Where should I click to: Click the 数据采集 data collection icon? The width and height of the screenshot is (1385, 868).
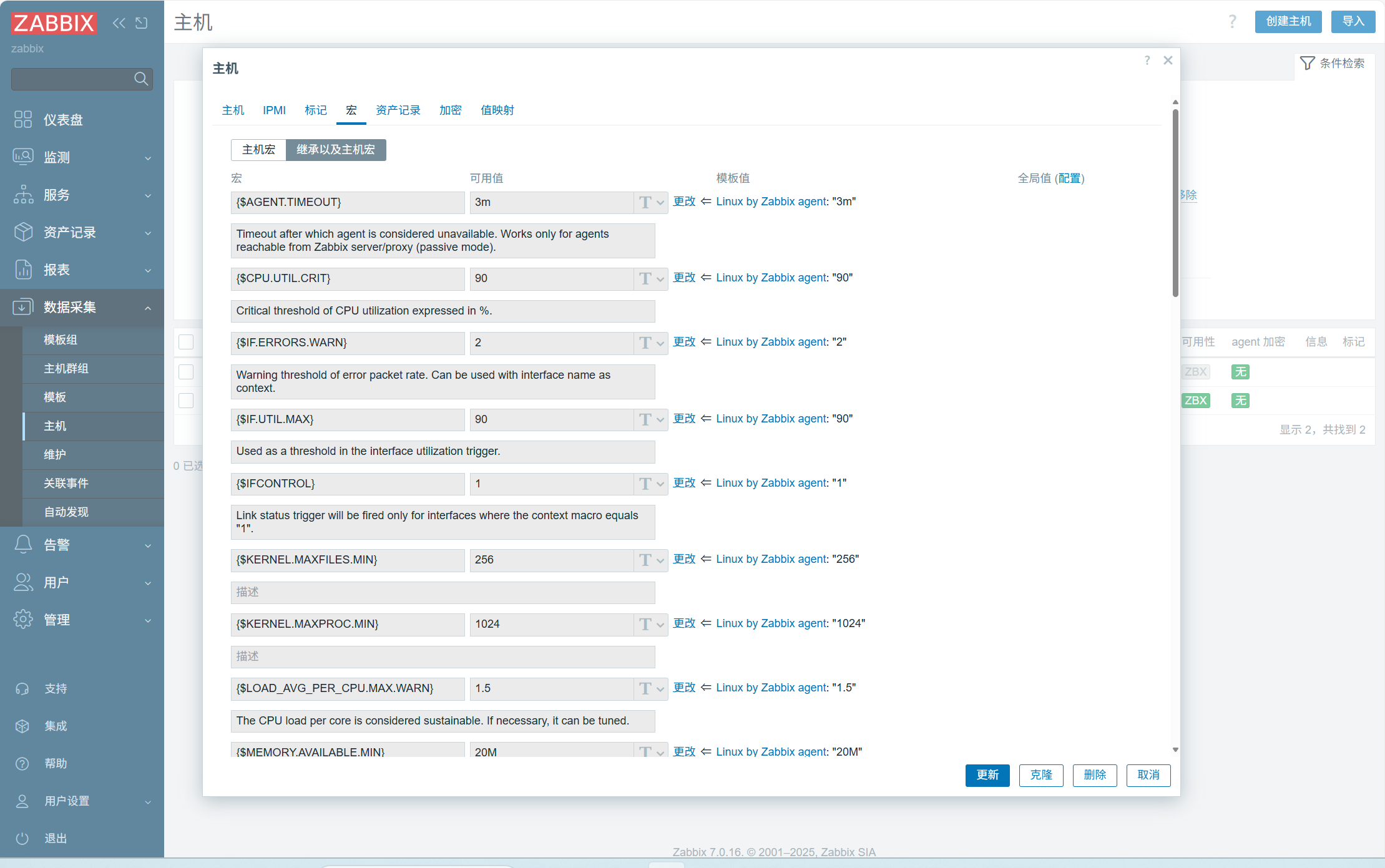[x=23, y=307]
